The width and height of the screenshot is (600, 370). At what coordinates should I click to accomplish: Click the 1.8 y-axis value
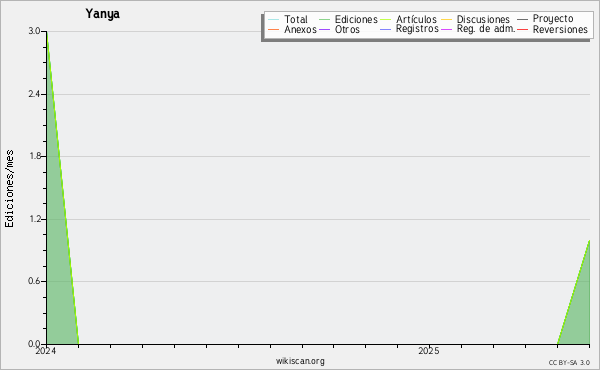34,156
